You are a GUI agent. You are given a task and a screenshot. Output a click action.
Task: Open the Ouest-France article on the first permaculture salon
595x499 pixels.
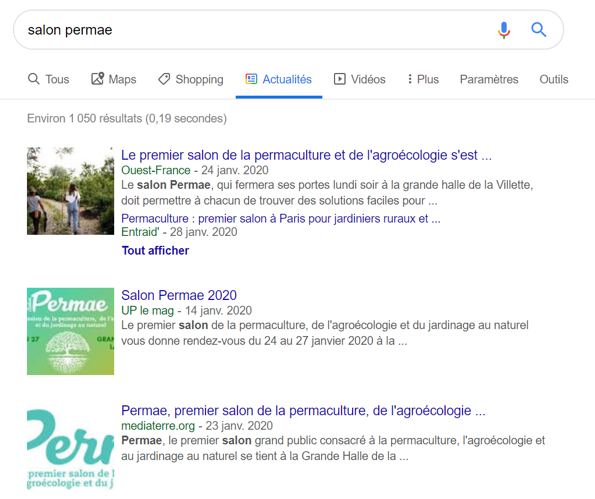(306, 155)
